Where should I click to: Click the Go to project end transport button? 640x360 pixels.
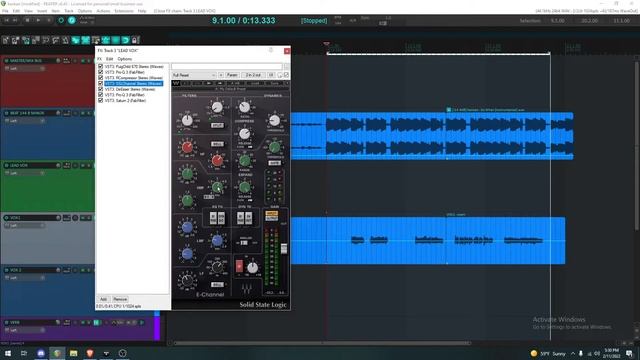(15, 20)
